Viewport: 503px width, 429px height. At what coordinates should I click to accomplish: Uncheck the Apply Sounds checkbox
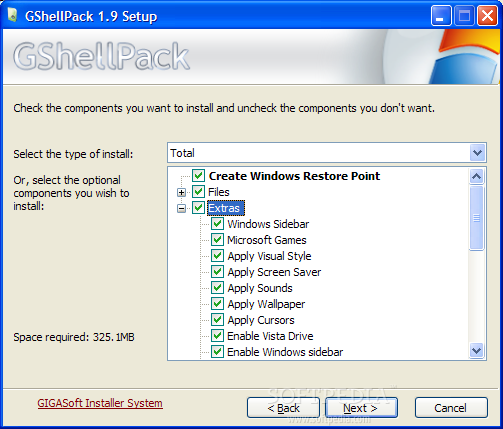point(217,288)
